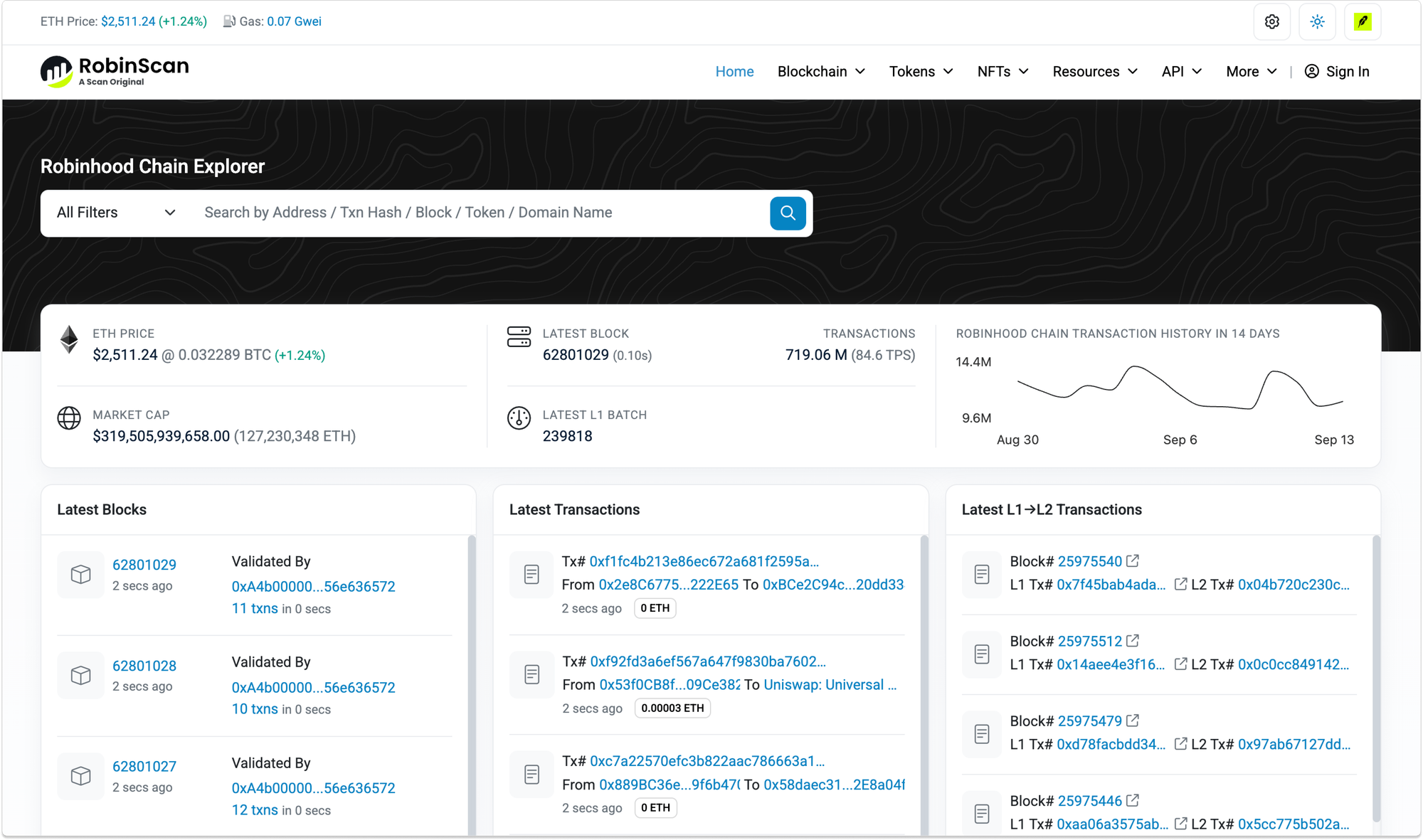Open the More menu dropdown
Viewport: 1423px width, 840px height.
1252,71
